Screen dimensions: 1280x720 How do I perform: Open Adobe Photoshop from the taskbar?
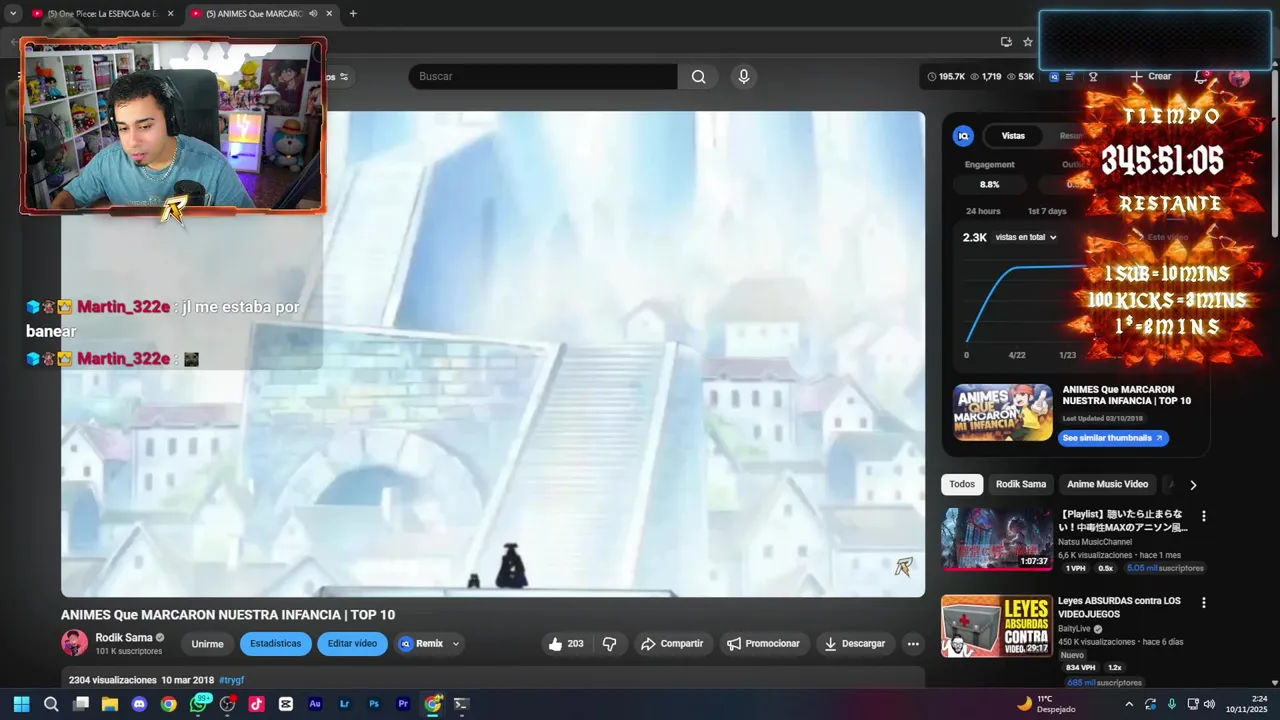pyautogui.click(x=374, y=704)
